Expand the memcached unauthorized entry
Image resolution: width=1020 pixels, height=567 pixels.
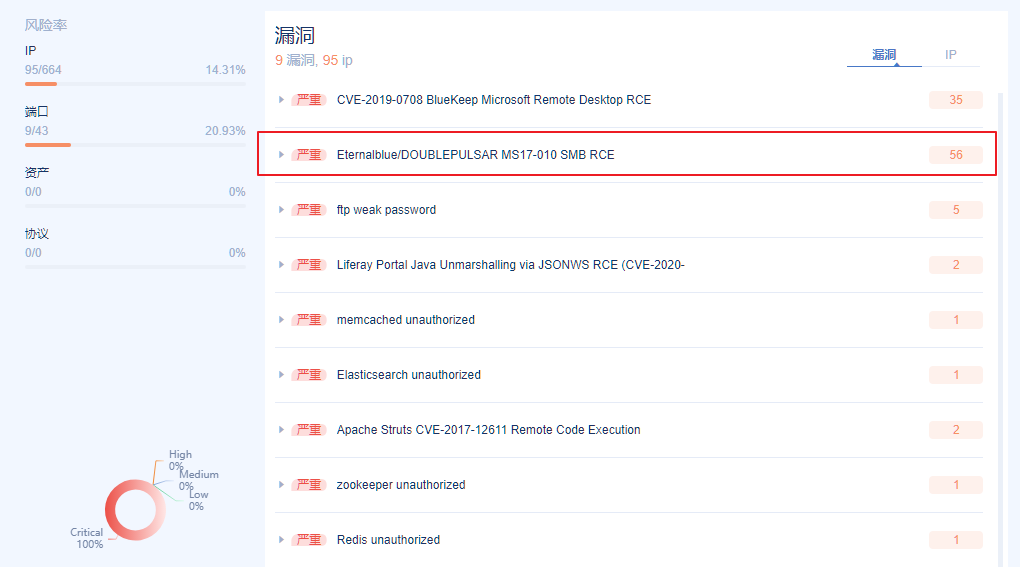click(281, 320)
